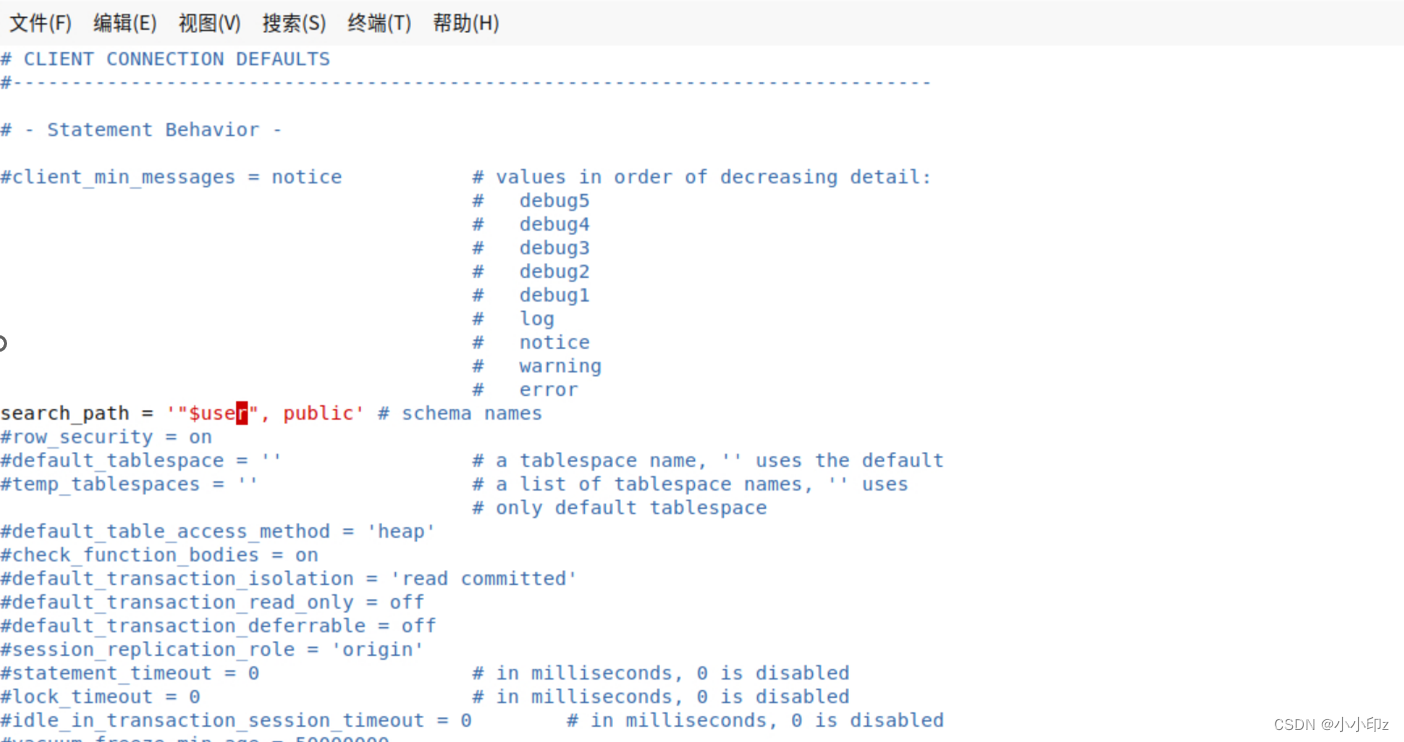Image resolution: width=1404 pixels, height=742 pixels.
Task: Click the default_tablespace setting line
Action: point(140,460)
